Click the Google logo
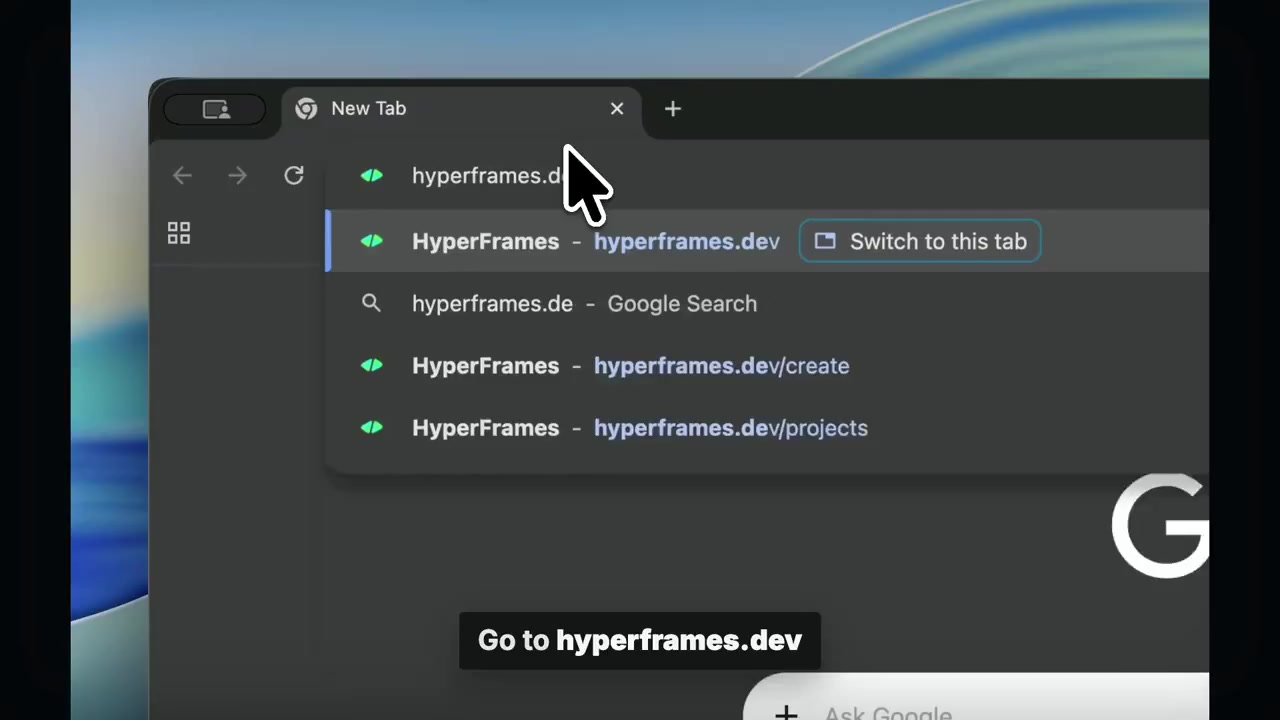 [x=1160, y=527]
